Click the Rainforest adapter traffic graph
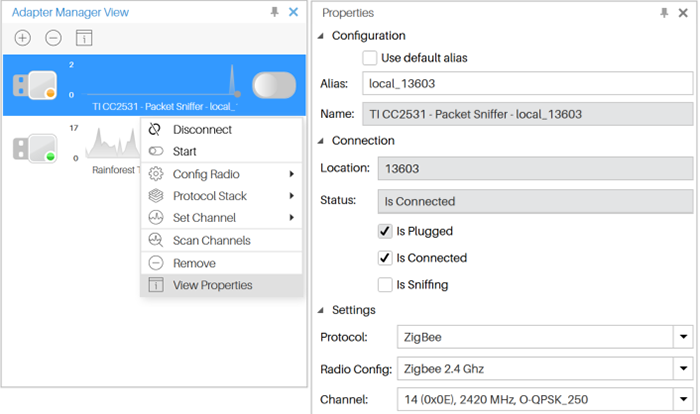The height and width of the screenshot is (414, 700). pyautogui.click(x=113, y=143)
